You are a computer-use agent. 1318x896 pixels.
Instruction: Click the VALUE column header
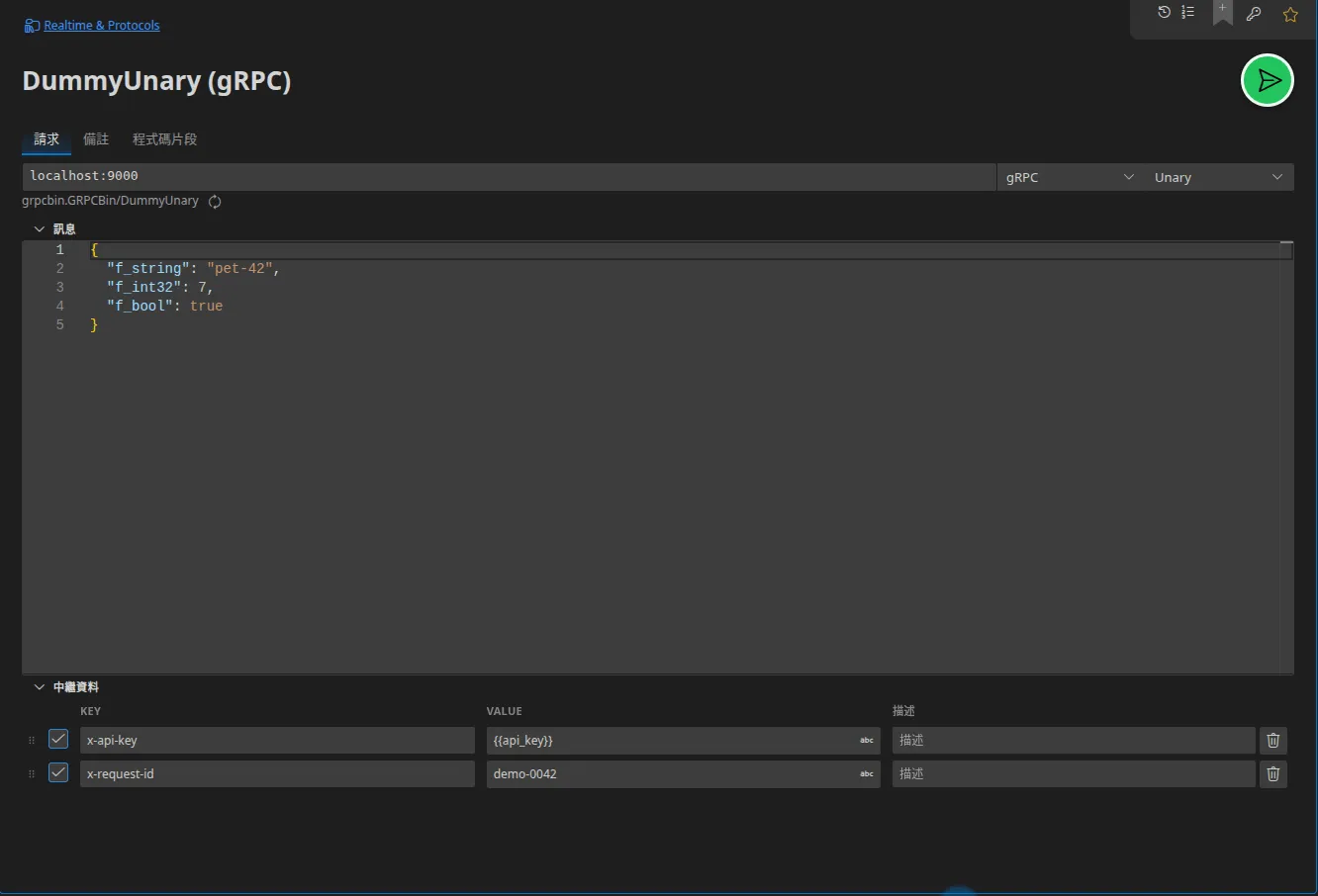505,711
